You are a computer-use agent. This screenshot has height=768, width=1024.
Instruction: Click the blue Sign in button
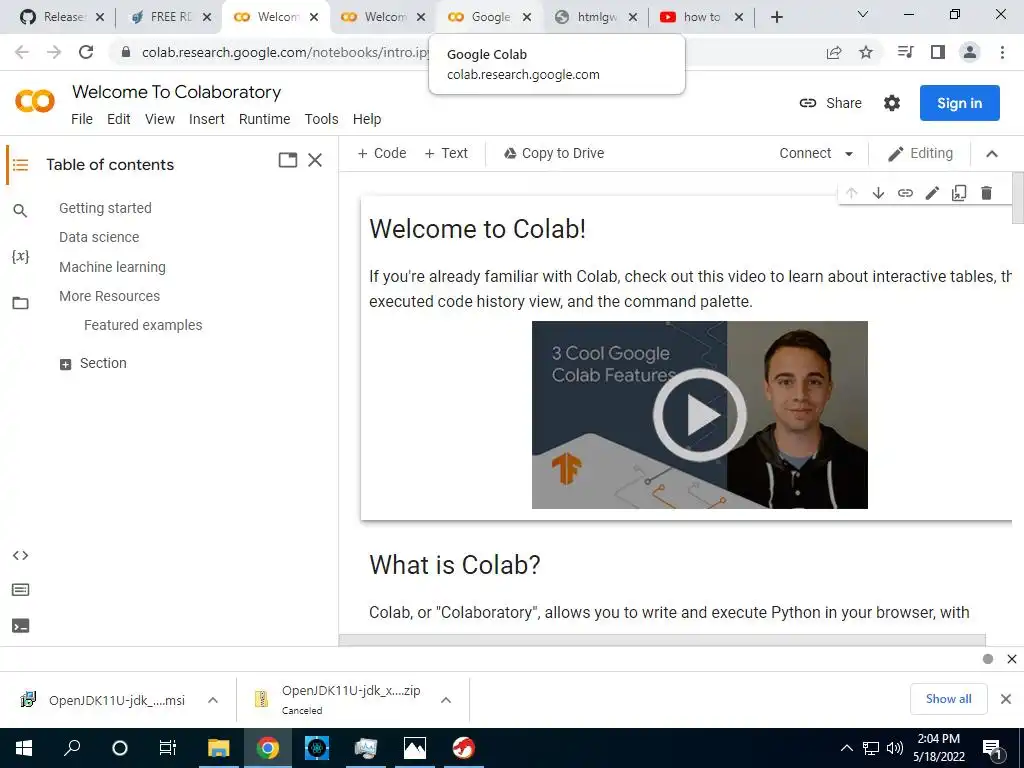click(959, 103)
